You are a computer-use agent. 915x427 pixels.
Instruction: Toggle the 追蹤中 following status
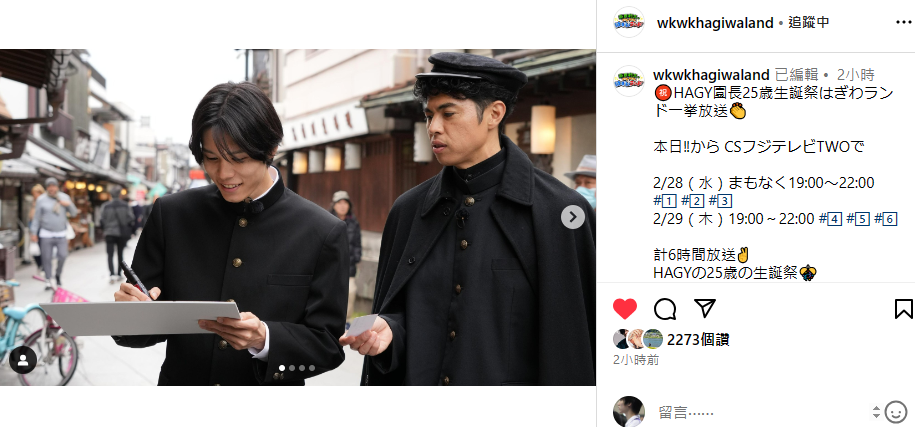pos(808,23)
